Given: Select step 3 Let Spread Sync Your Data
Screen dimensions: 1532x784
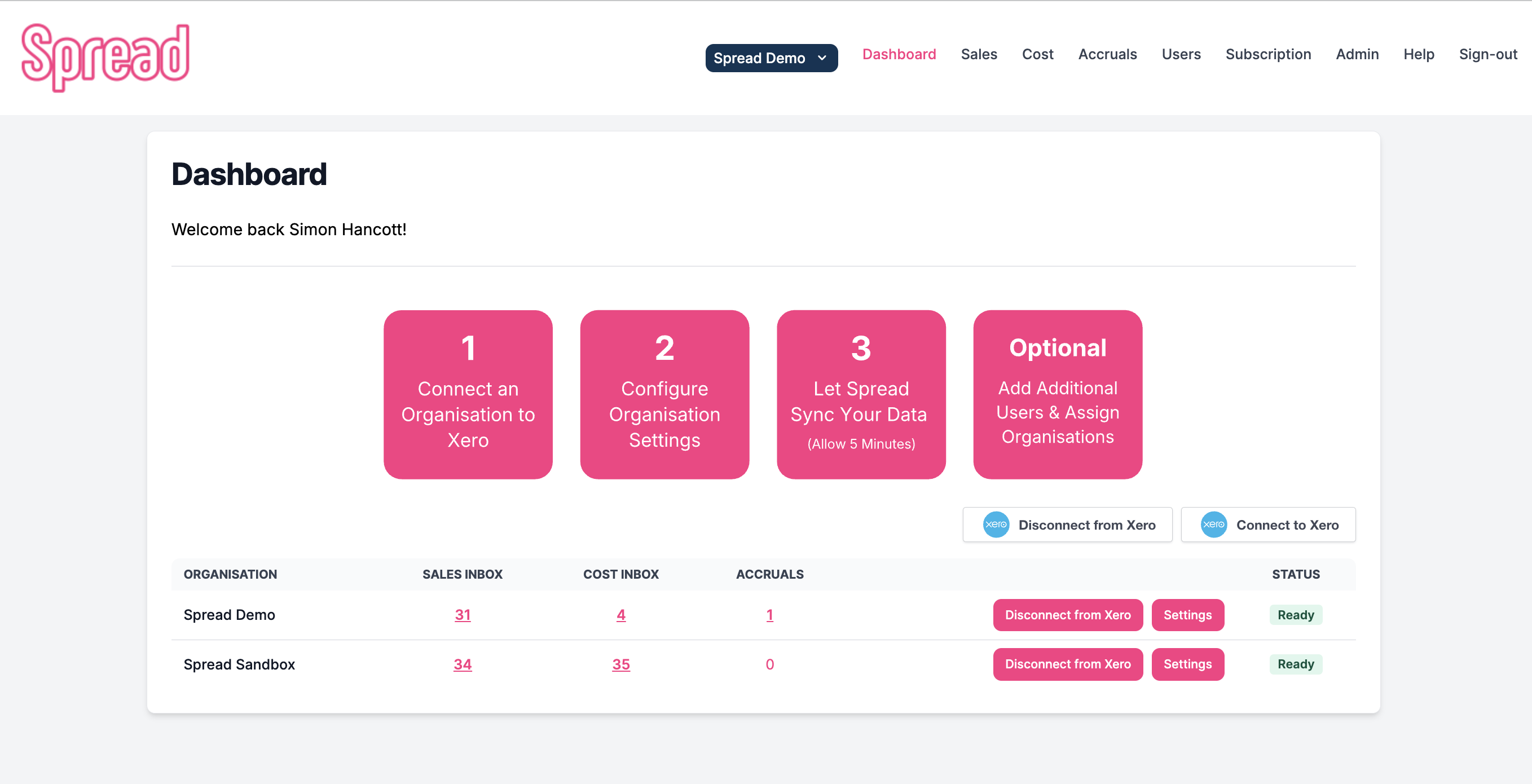Looking at the screenshot, I should [x=861, y=395].
